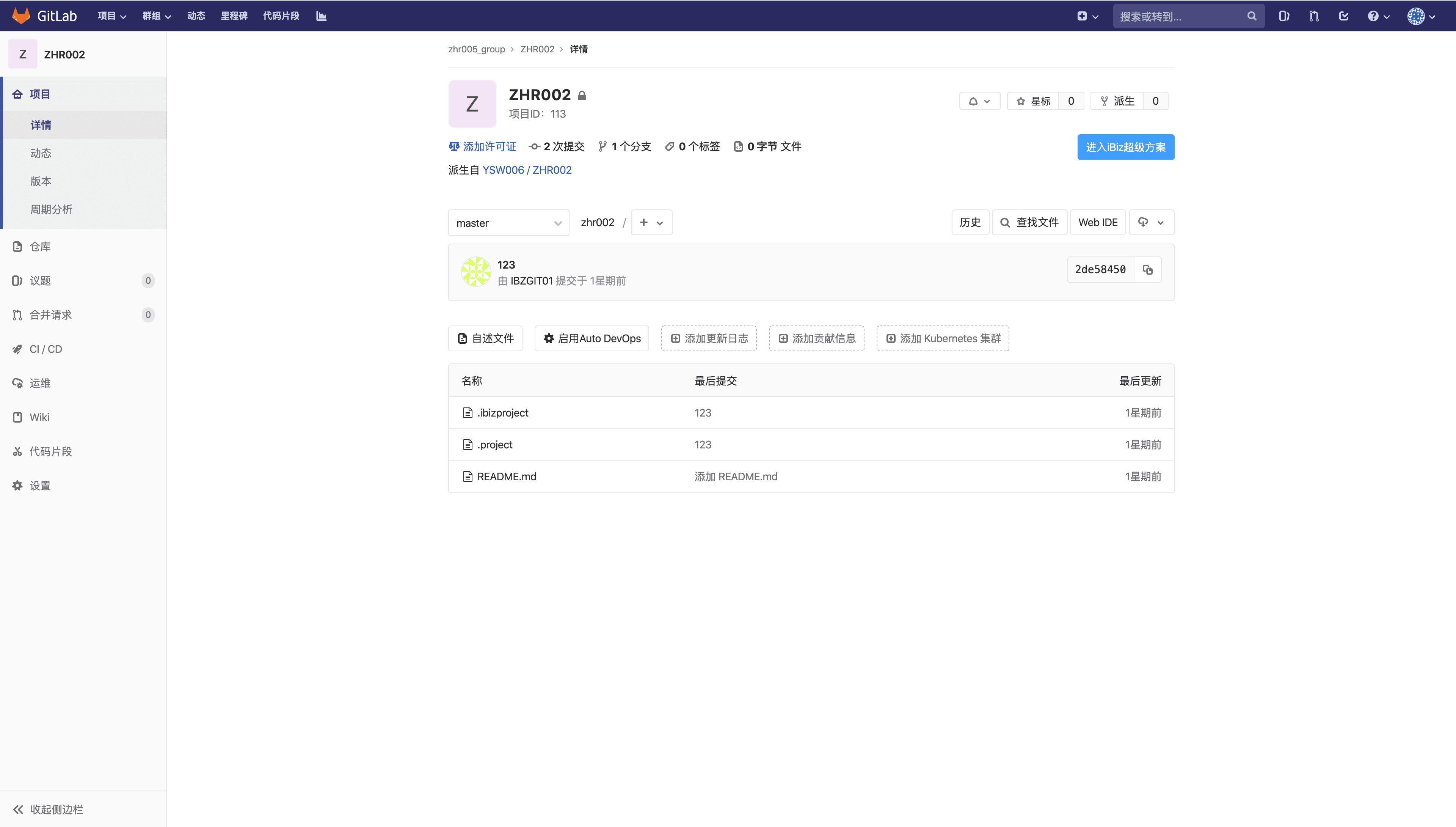Copy the commit SHA to clipboard

tap(1148, 269)
